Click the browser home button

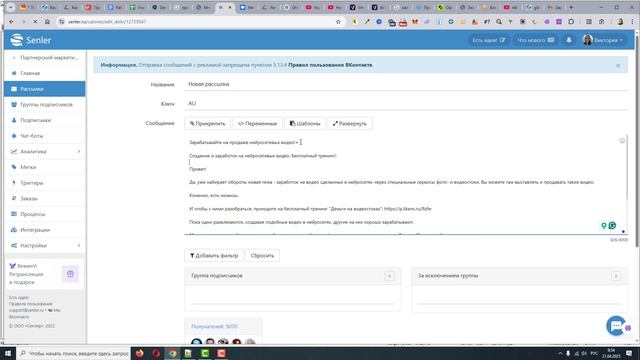tap(47, 22)
